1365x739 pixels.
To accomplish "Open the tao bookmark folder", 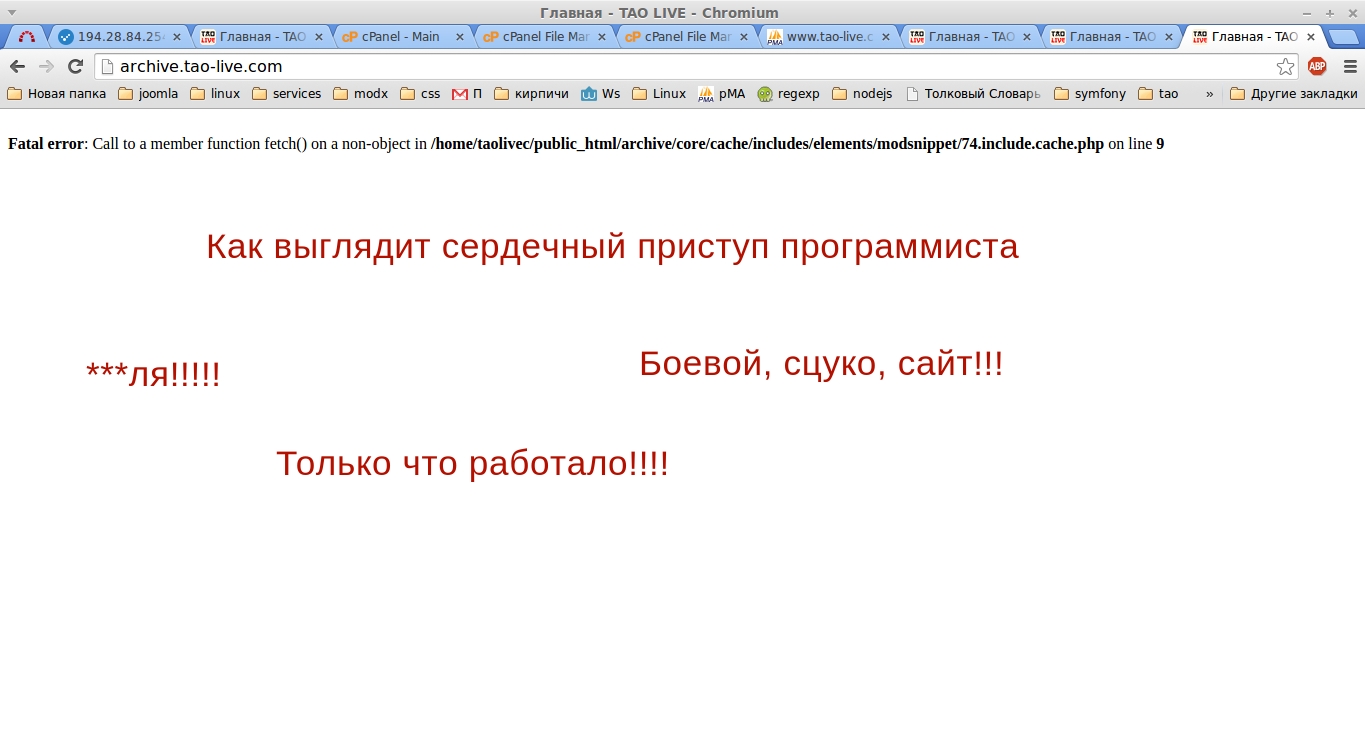I will (x=1158, y=94).
